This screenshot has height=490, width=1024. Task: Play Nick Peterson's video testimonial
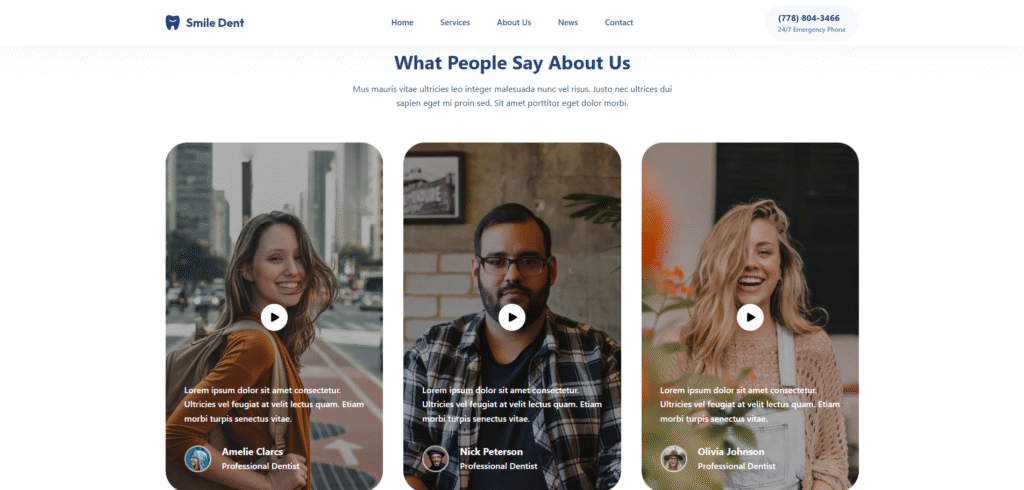click(x=512, y=318)
